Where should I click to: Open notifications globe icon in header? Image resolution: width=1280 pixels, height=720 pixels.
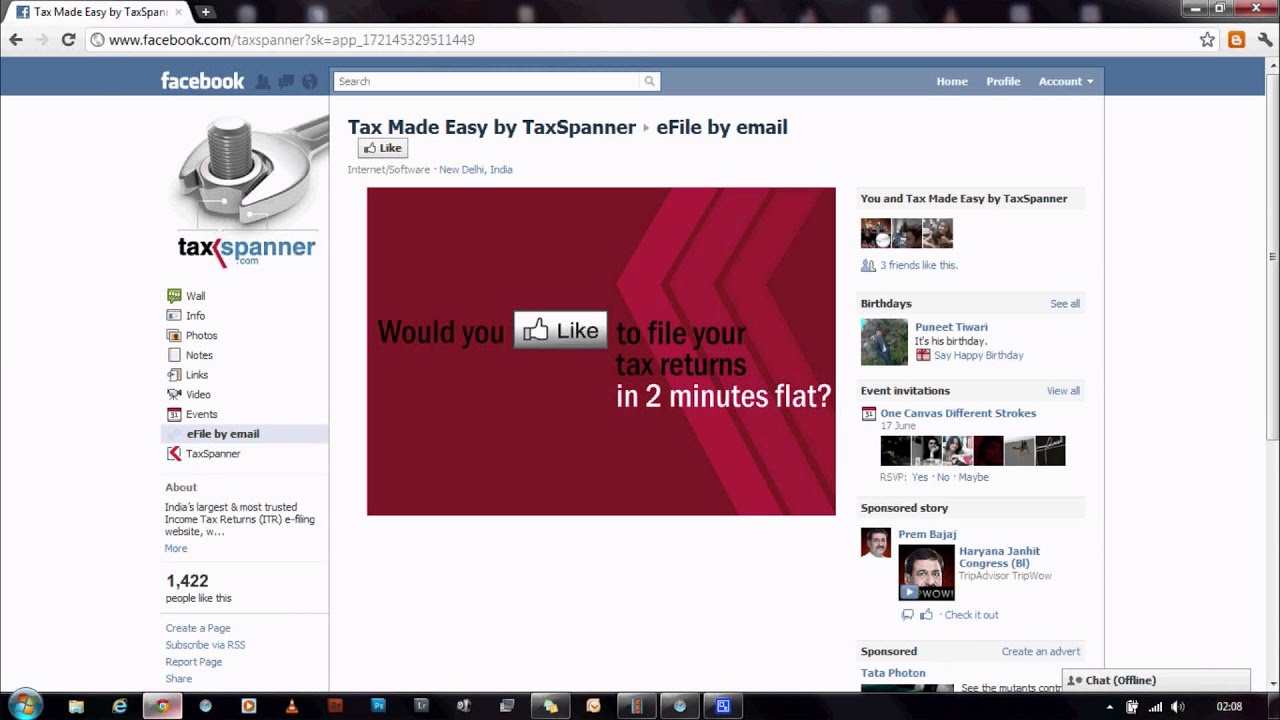tap(309, 81)
